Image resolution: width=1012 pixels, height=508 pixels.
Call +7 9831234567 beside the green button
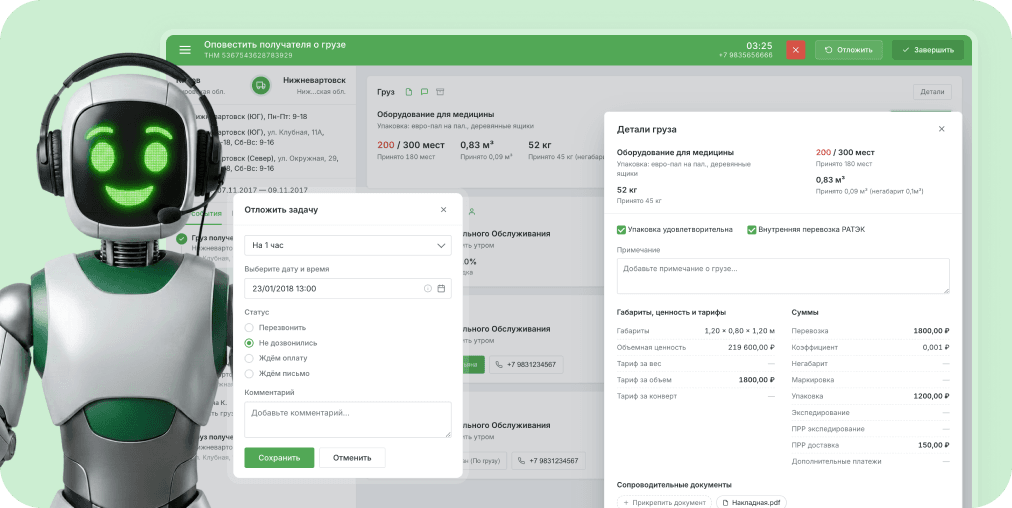(526, 365)
